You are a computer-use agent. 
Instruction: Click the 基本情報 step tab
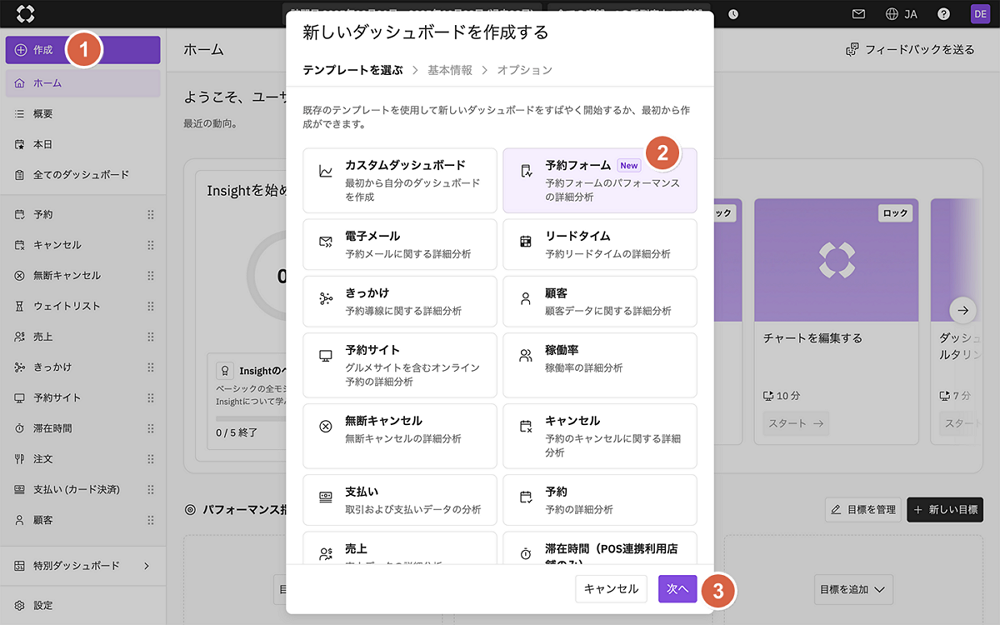pyautogui.click(x=450, y=70)
